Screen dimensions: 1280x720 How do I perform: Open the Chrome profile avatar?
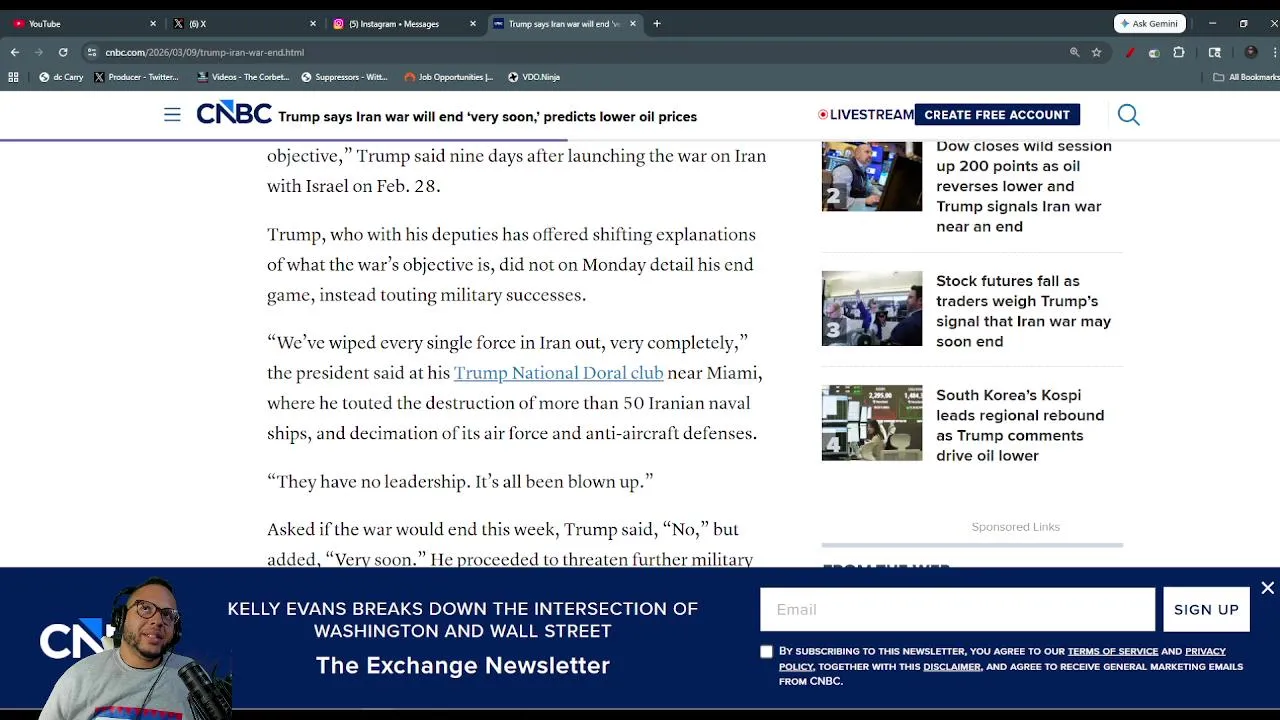[1251, 52]
